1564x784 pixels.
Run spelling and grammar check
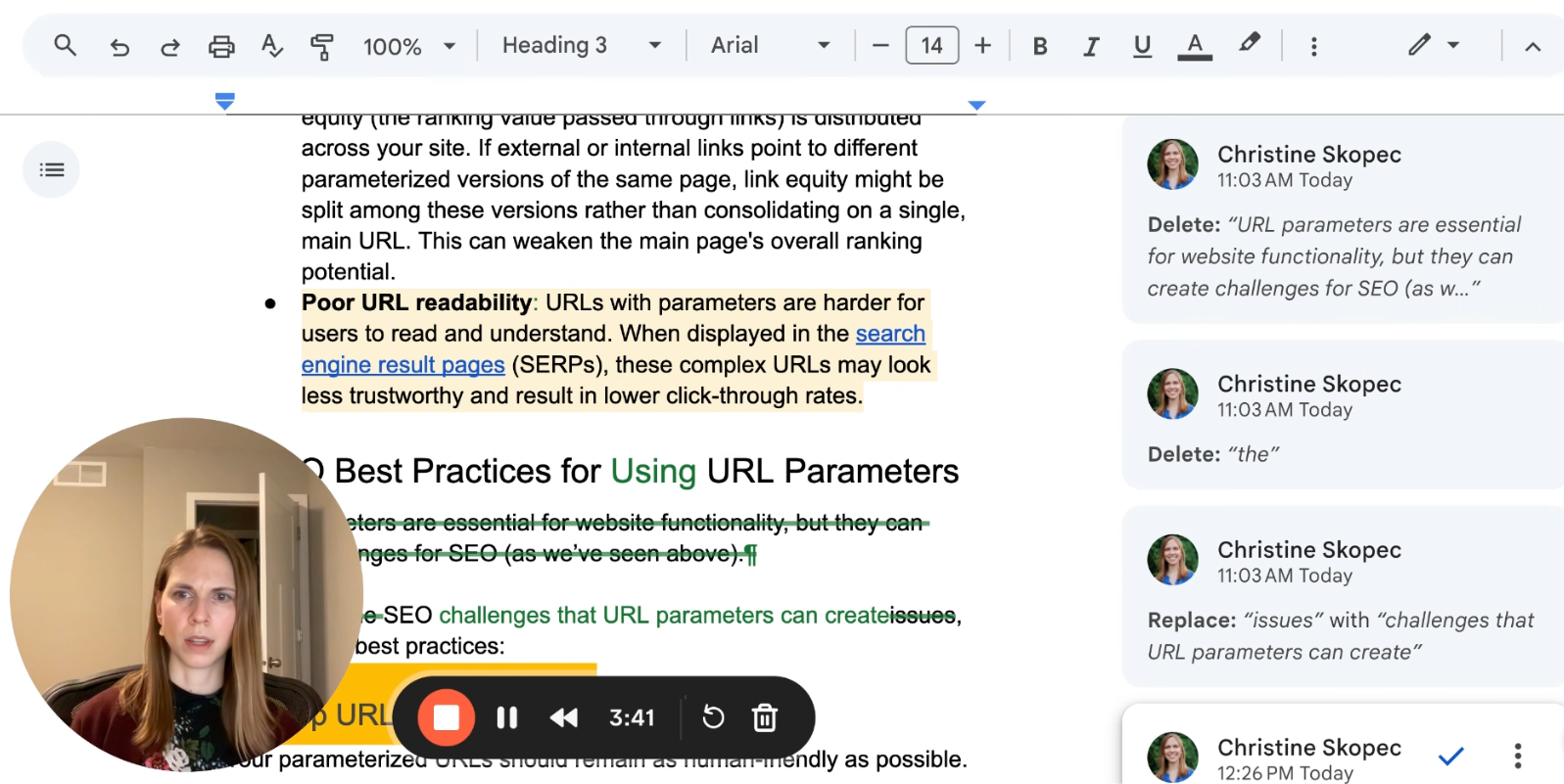[x=271, y=46]
